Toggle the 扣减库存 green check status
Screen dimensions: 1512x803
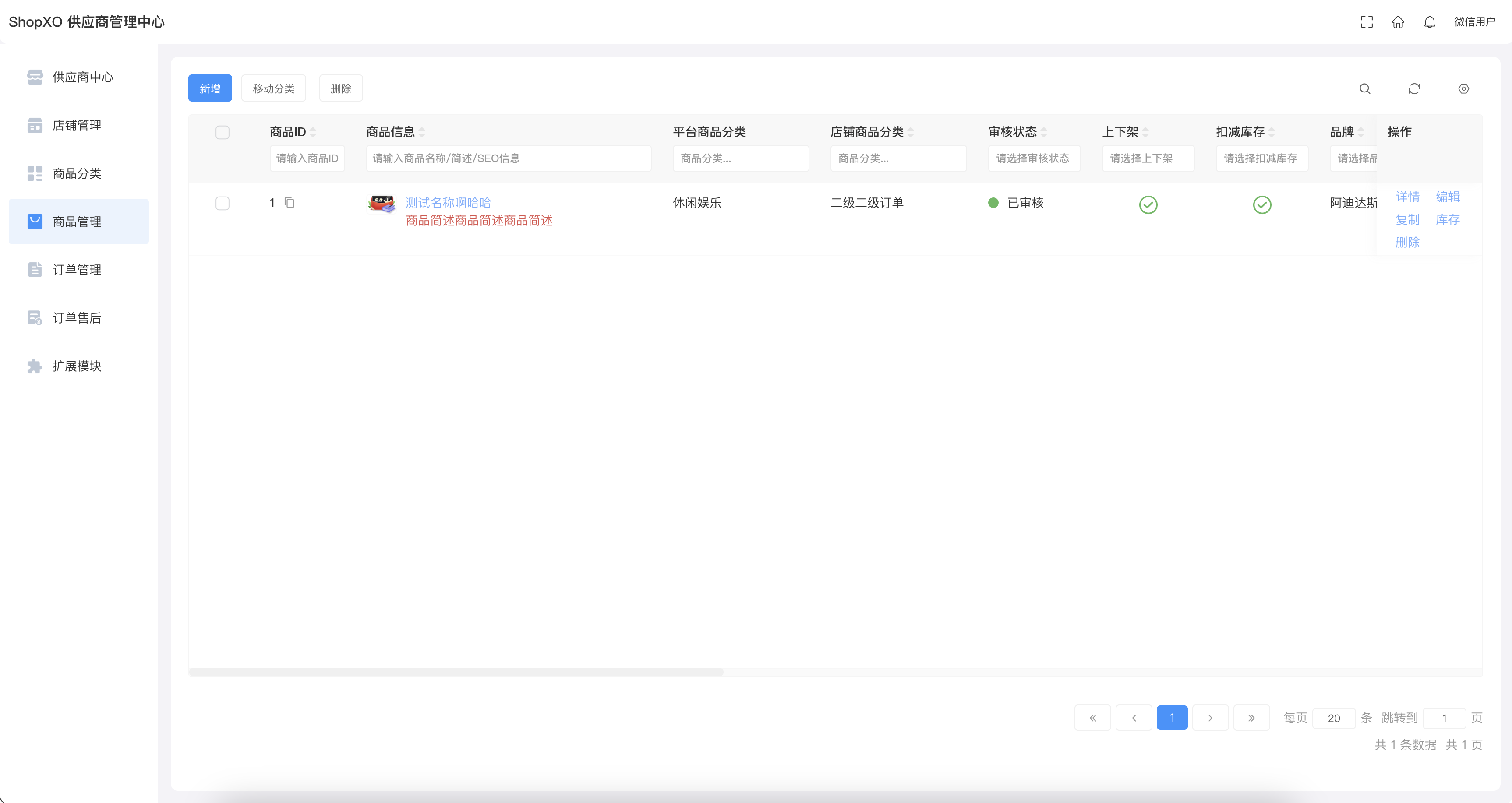[1262, 205]
